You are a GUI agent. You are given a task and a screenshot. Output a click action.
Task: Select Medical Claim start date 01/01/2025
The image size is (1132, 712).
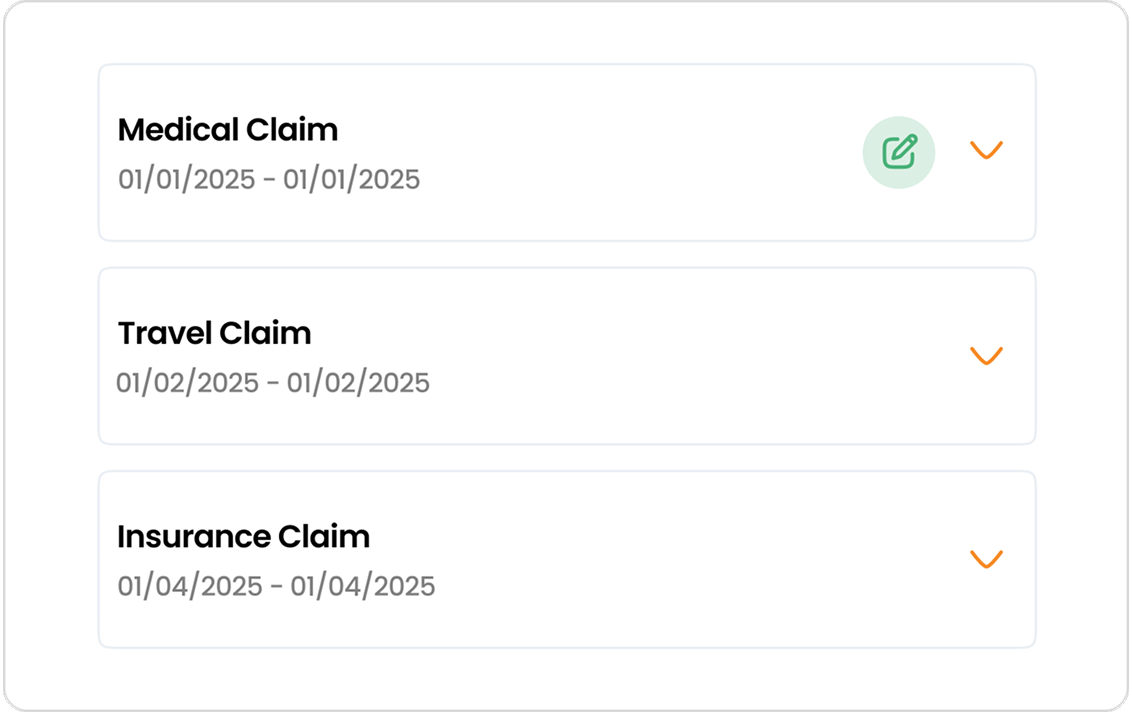(x=186, y=179)
